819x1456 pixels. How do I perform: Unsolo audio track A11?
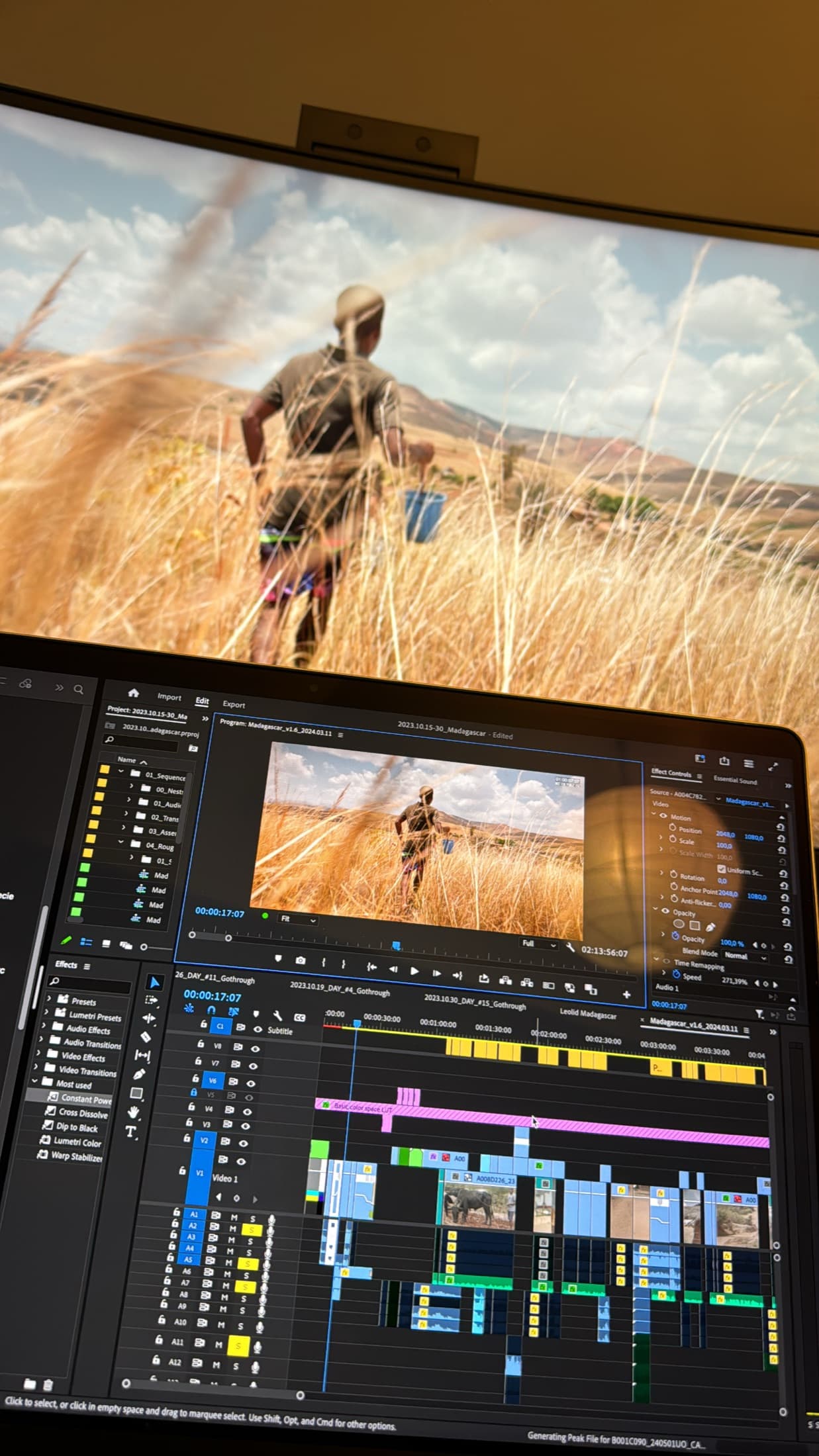tap(239, 1345)
